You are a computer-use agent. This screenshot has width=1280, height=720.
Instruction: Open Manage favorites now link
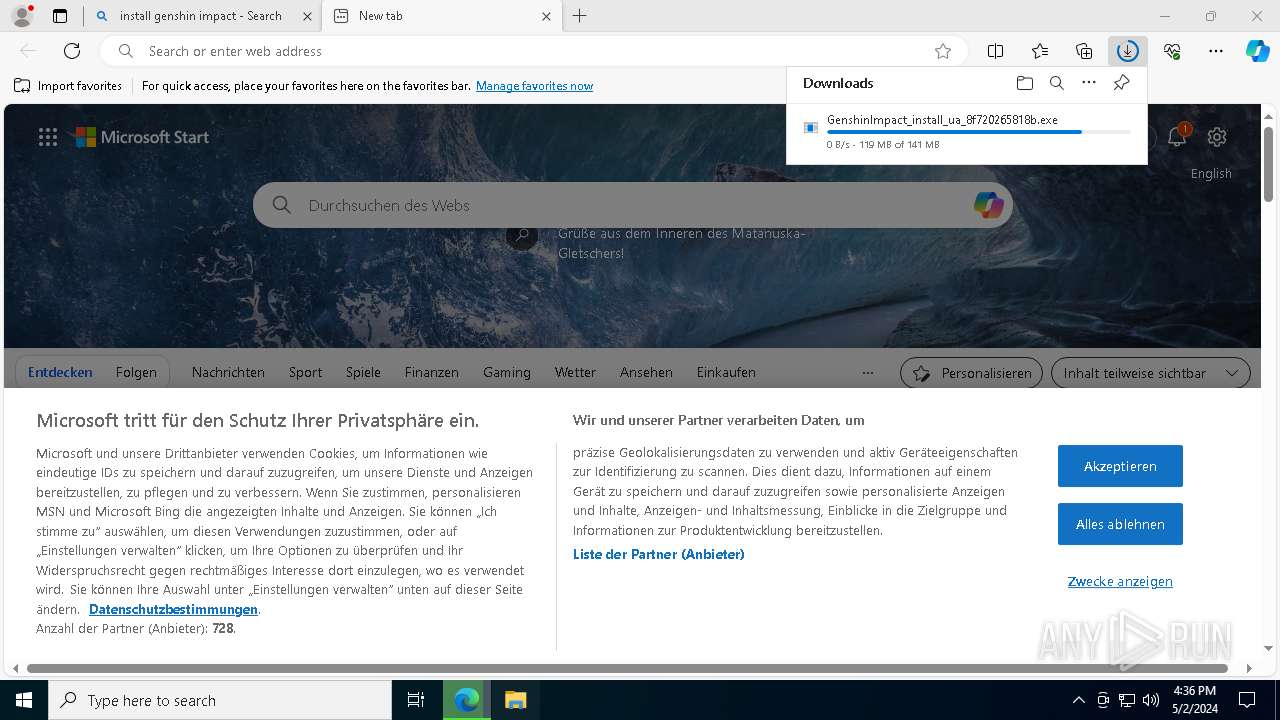click(534, 86)
